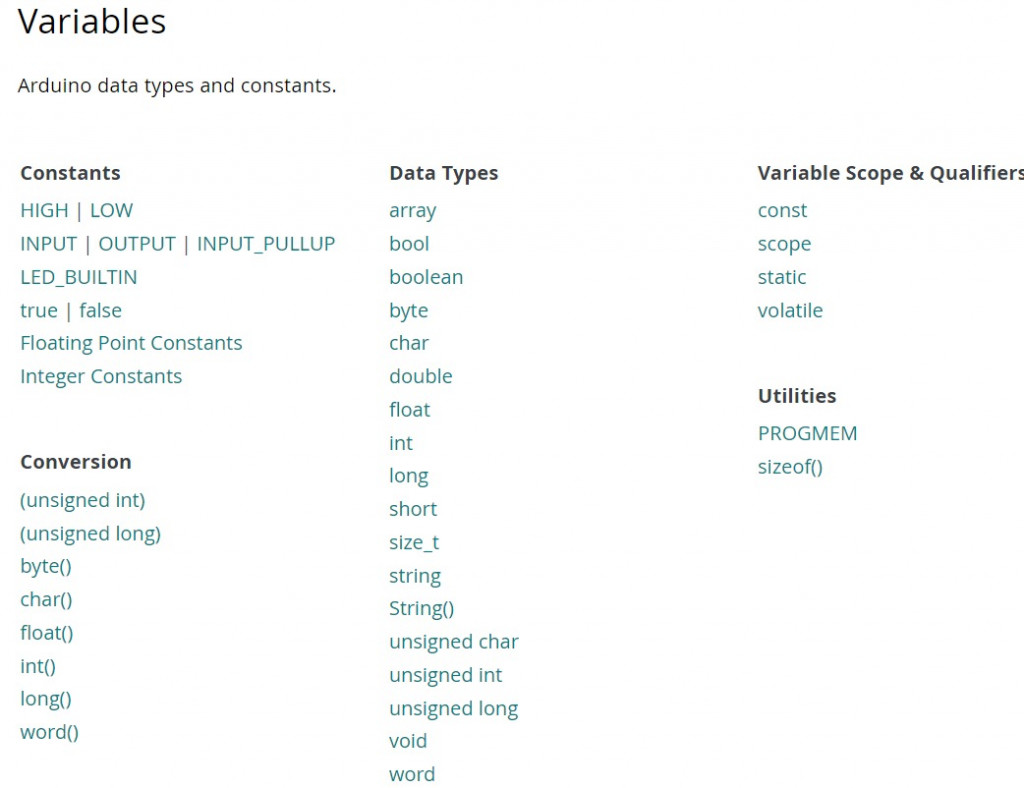Open the size_t data type link
Image resolution: width=1024 pixels, height=788 pixels.
(x=414, y=542)
